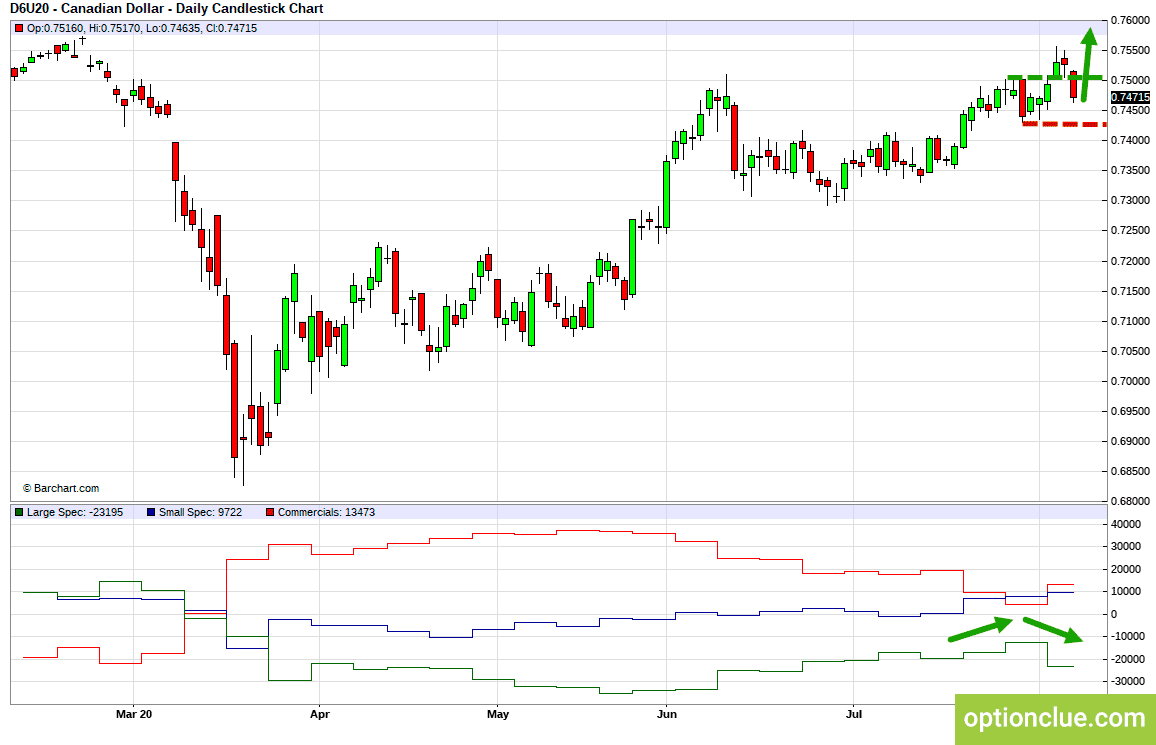This screenshot has width=1156, height=745.
Task: Click the 20000 COT axis label
Action: [1125, 570]
